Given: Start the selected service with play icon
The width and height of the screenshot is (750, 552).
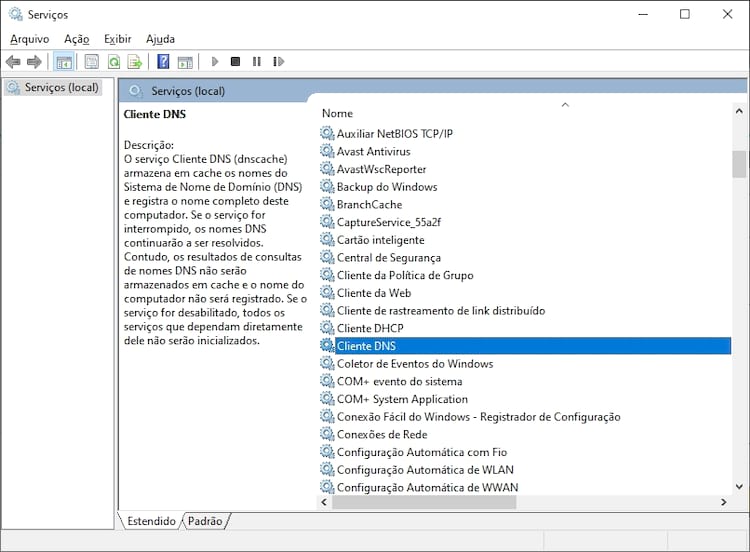Looking at the screenshot, I should (215, 62).
